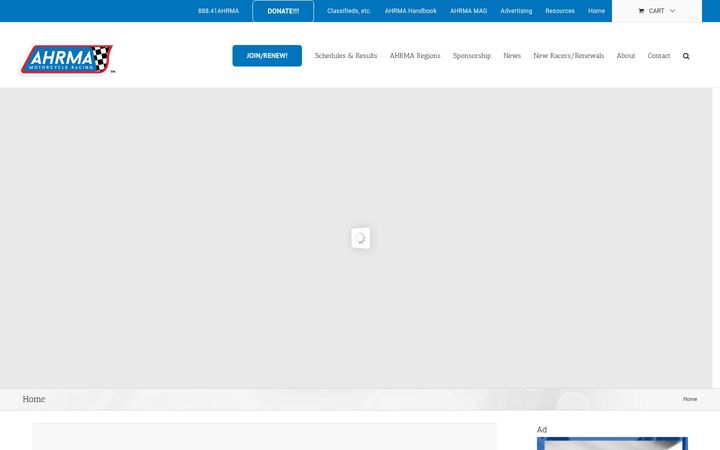Screen dimensions: 720x450
Task: Click the DONATE!!! button
Action: click(x=283, y=11)
